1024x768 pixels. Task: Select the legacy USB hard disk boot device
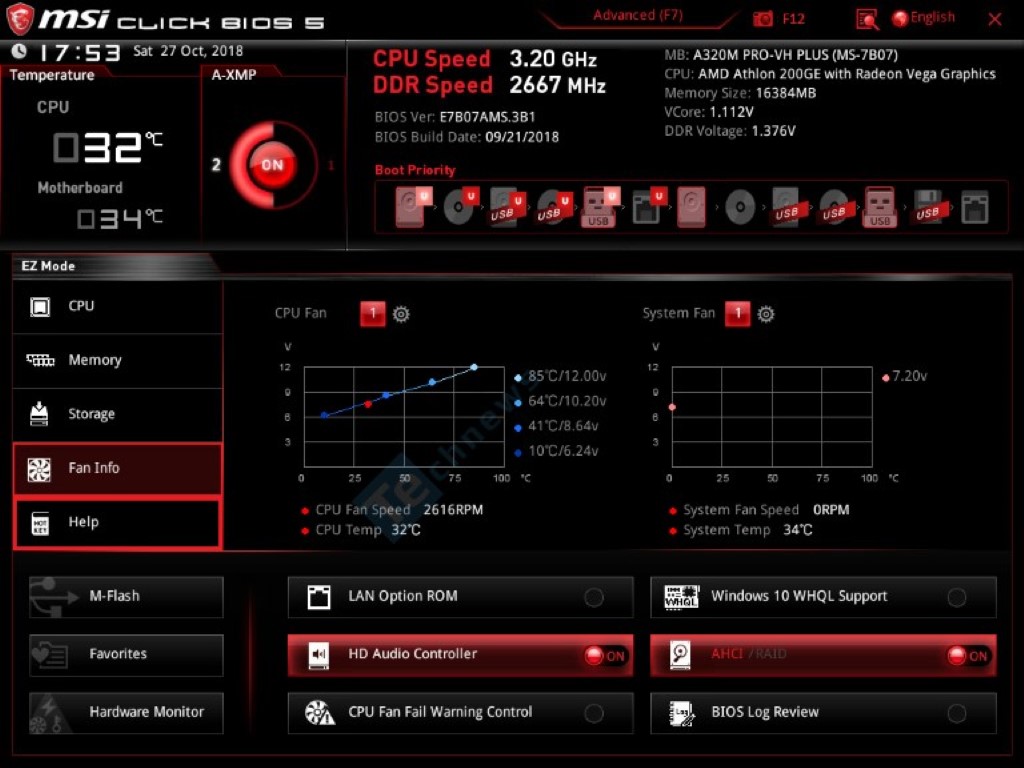click(x=788, y=207)
